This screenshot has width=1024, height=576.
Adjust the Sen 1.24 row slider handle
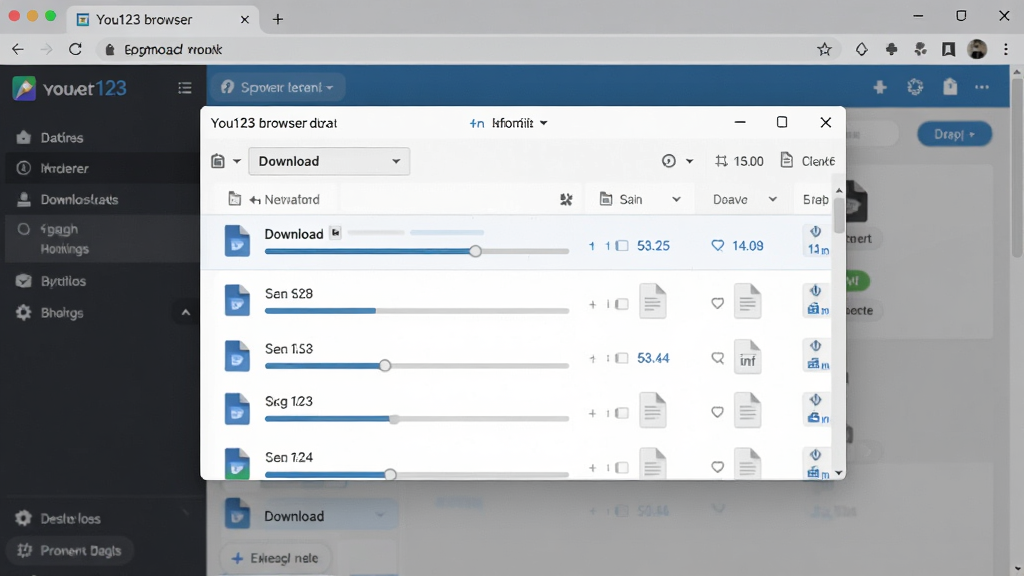click(390, 475)
